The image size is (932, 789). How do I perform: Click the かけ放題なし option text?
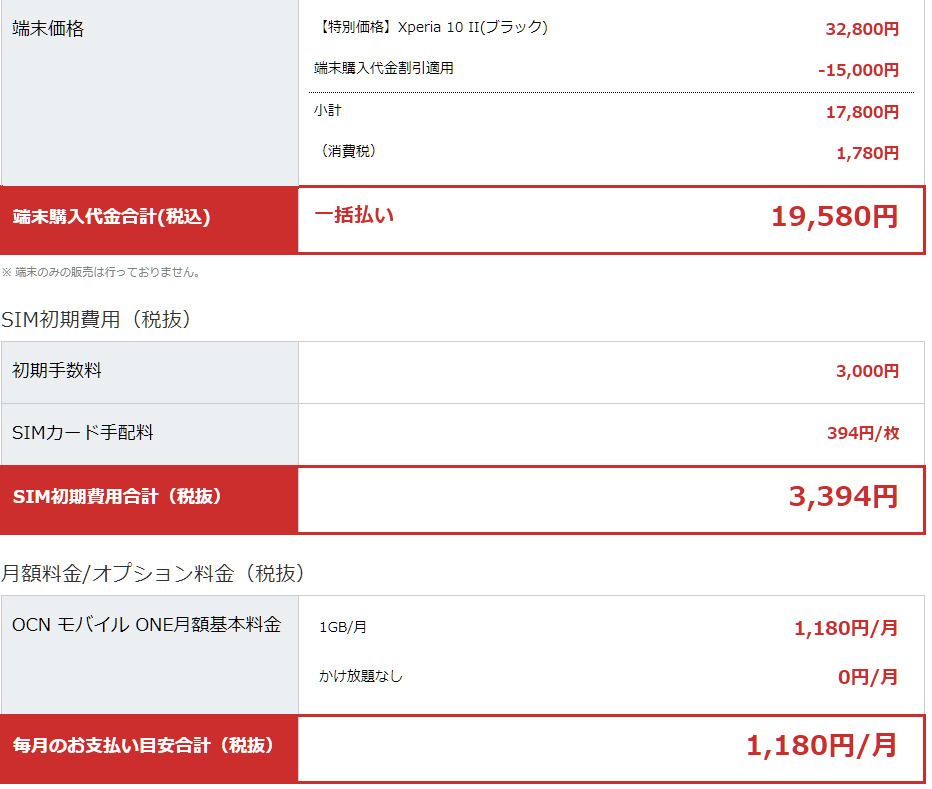click(361, 677)
